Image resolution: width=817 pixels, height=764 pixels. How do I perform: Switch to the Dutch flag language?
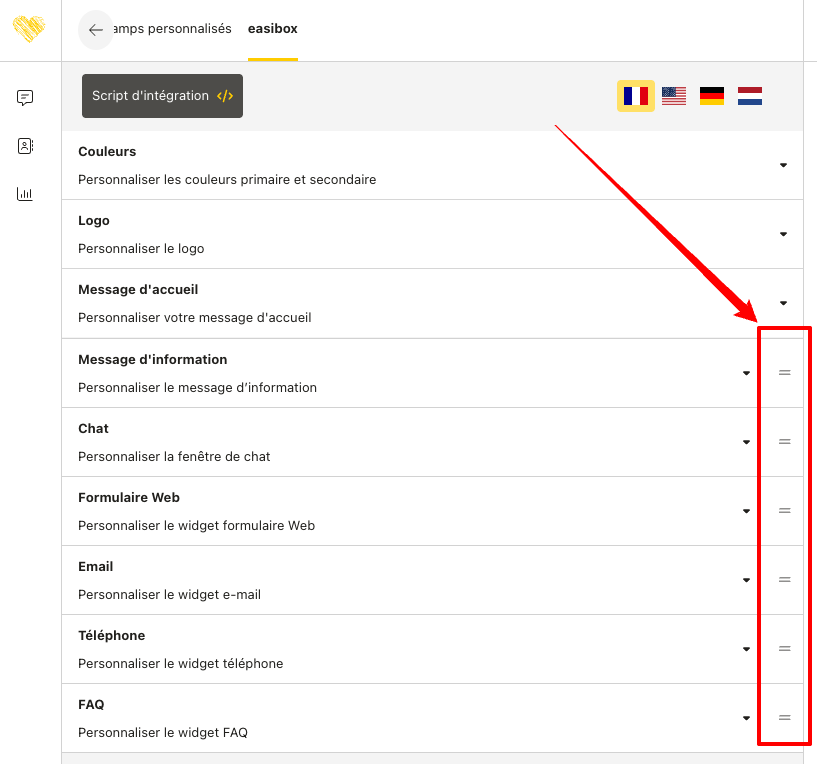coord(750,96)
